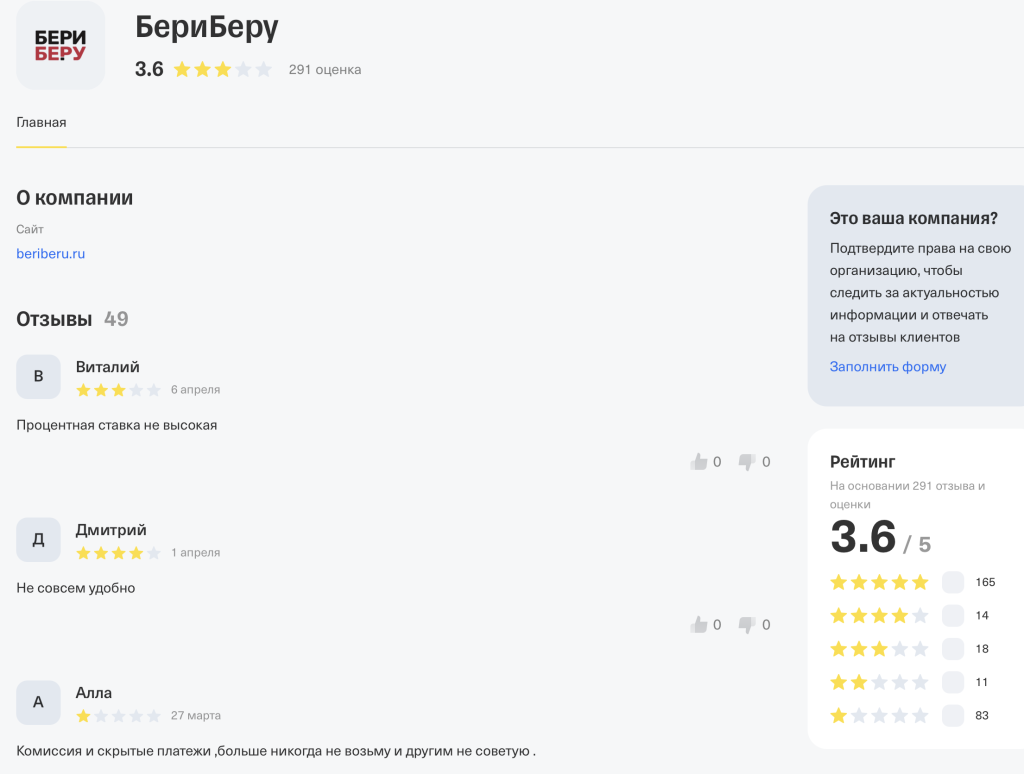The height and width of the screenshot is (774, 1024).
Task: Click Виталий's avatar icon
Action: coord(39,377)
